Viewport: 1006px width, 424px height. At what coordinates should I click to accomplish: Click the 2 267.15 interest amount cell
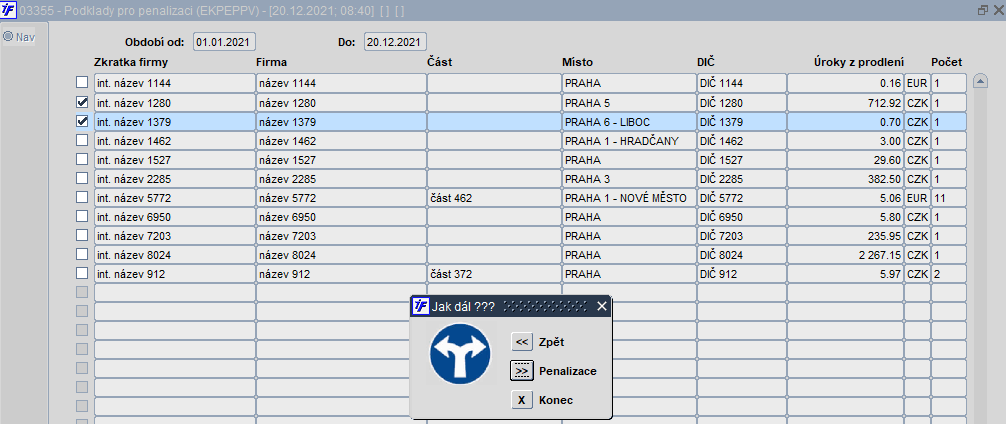click(x=845, y=255)
